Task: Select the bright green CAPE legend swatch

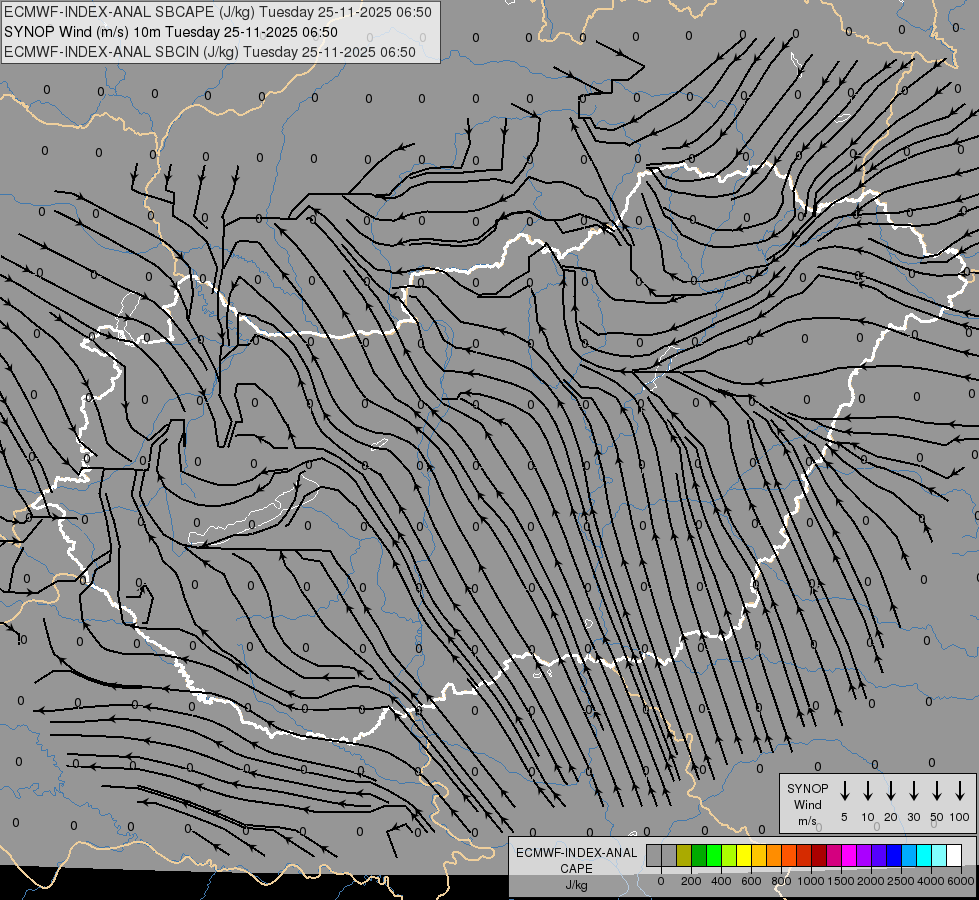Action: (x=714, y=855)
